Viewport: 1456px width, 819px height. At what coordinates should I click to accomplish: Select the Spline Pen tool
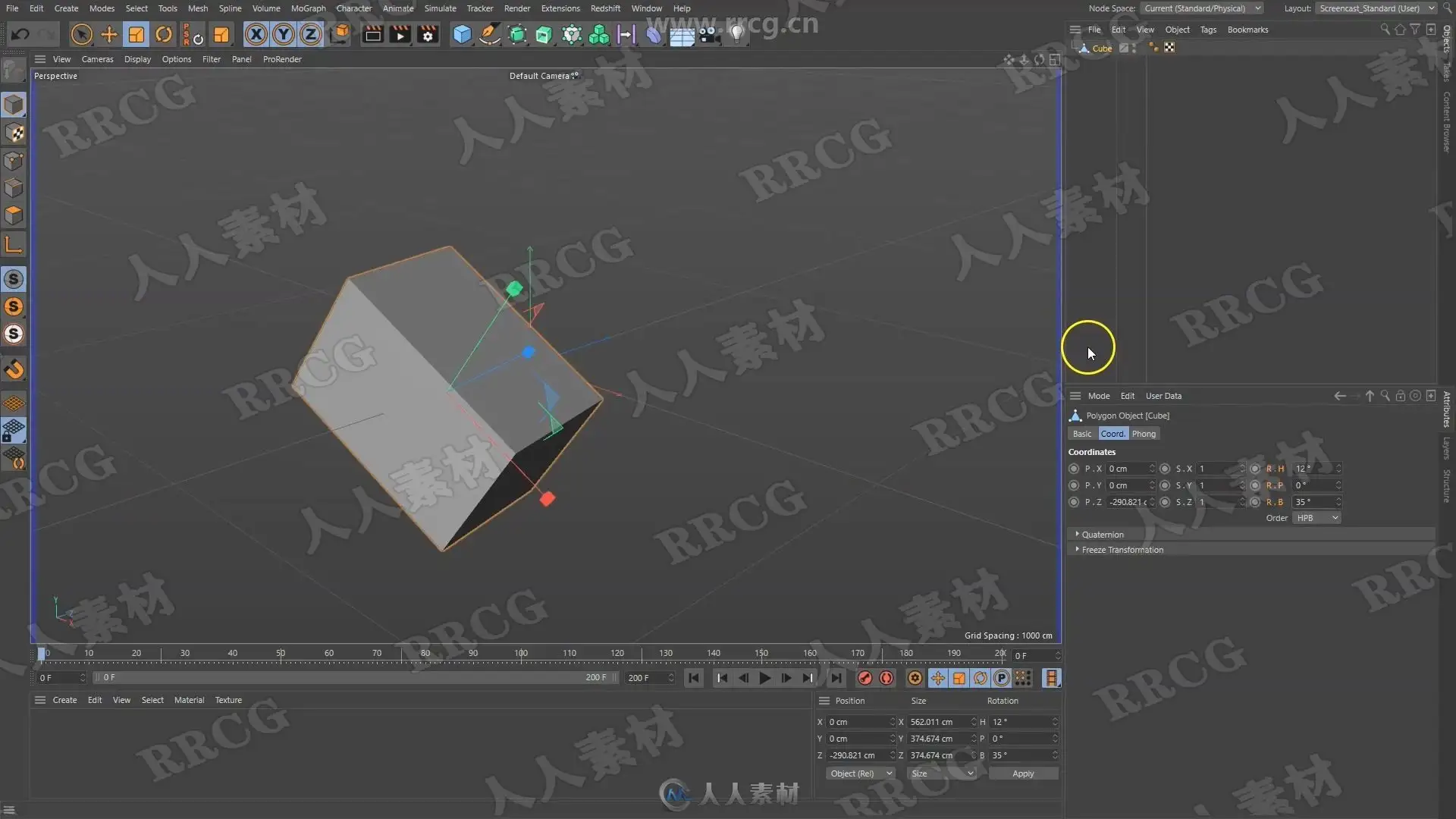(x=490, y=34)
